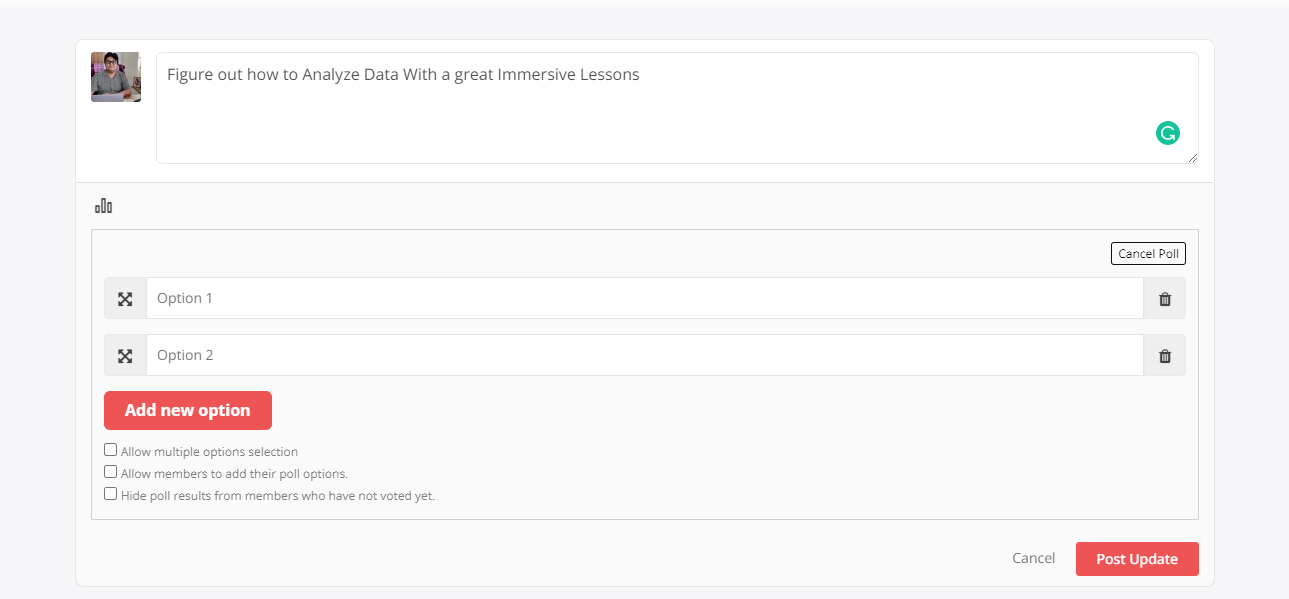Submit with the Post Update button

(x=1137, y=559)
